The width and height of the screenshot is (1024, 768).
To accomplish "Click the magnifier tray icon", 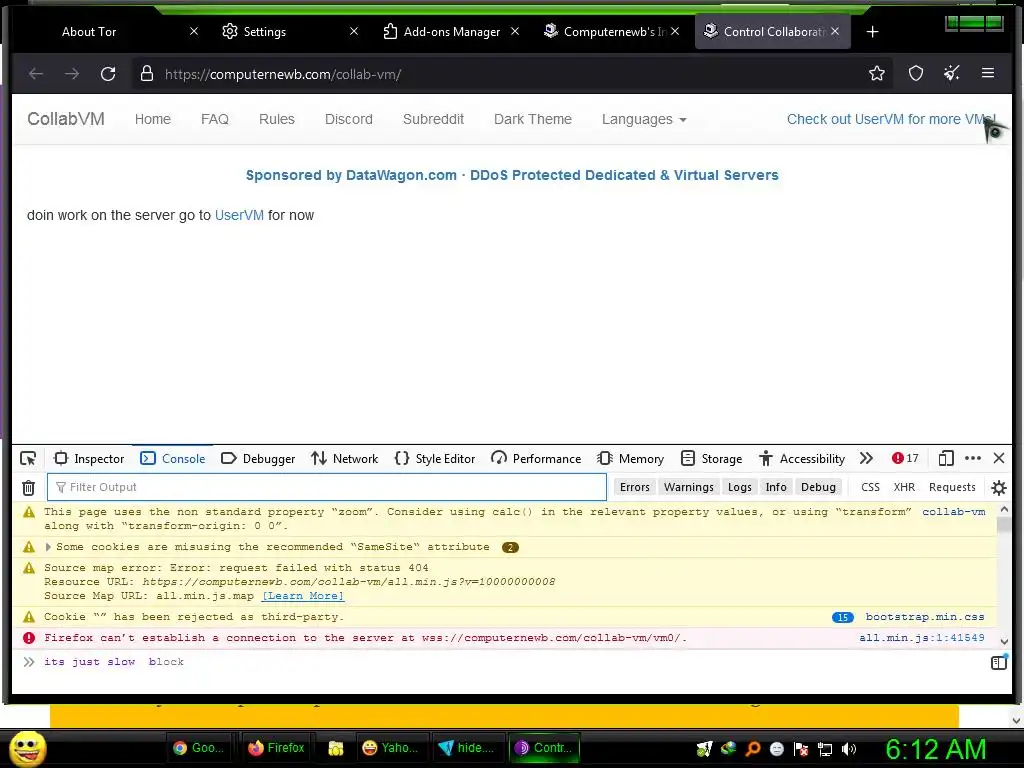I will point(752,749).
